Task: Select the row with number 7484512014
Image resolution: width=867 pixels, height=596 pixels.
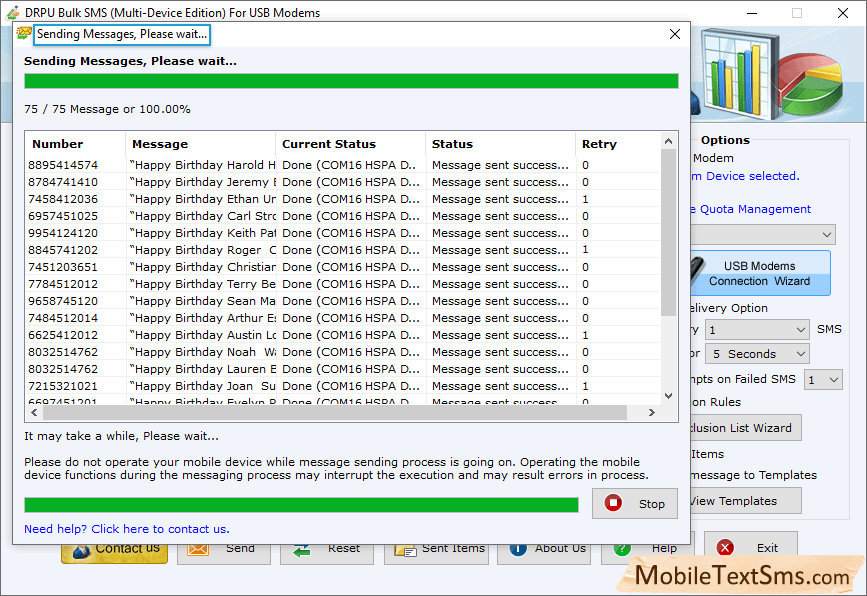Action: pyautogui.click(x=343, y=318)
